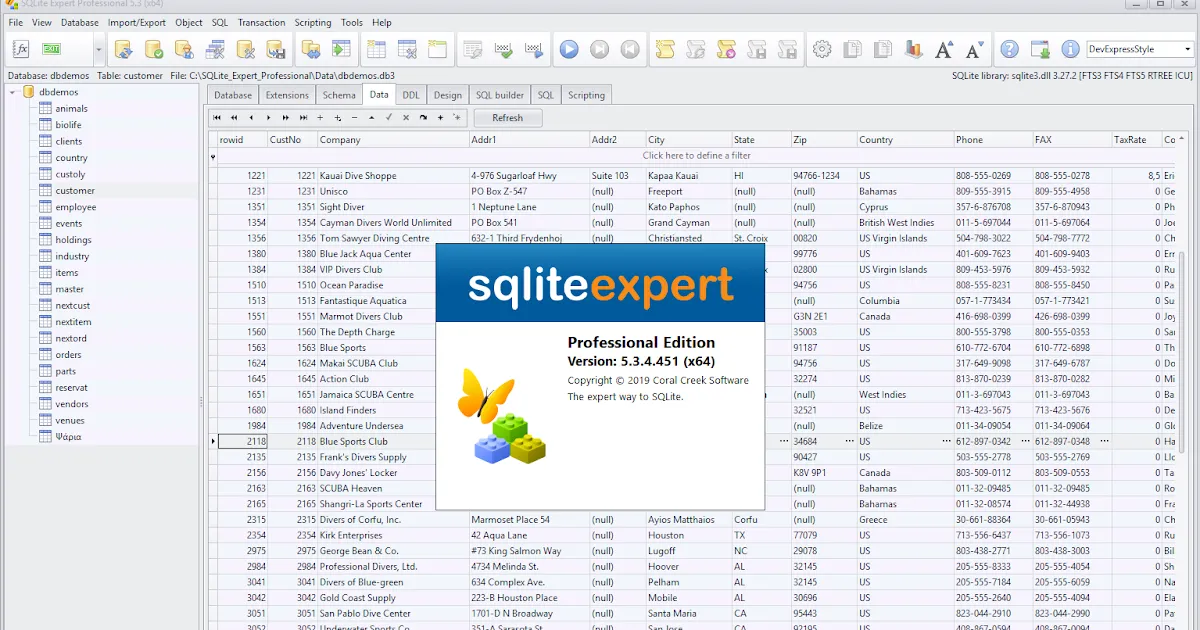Open the SQL functions (fx) tool

(x=21, y=49)
